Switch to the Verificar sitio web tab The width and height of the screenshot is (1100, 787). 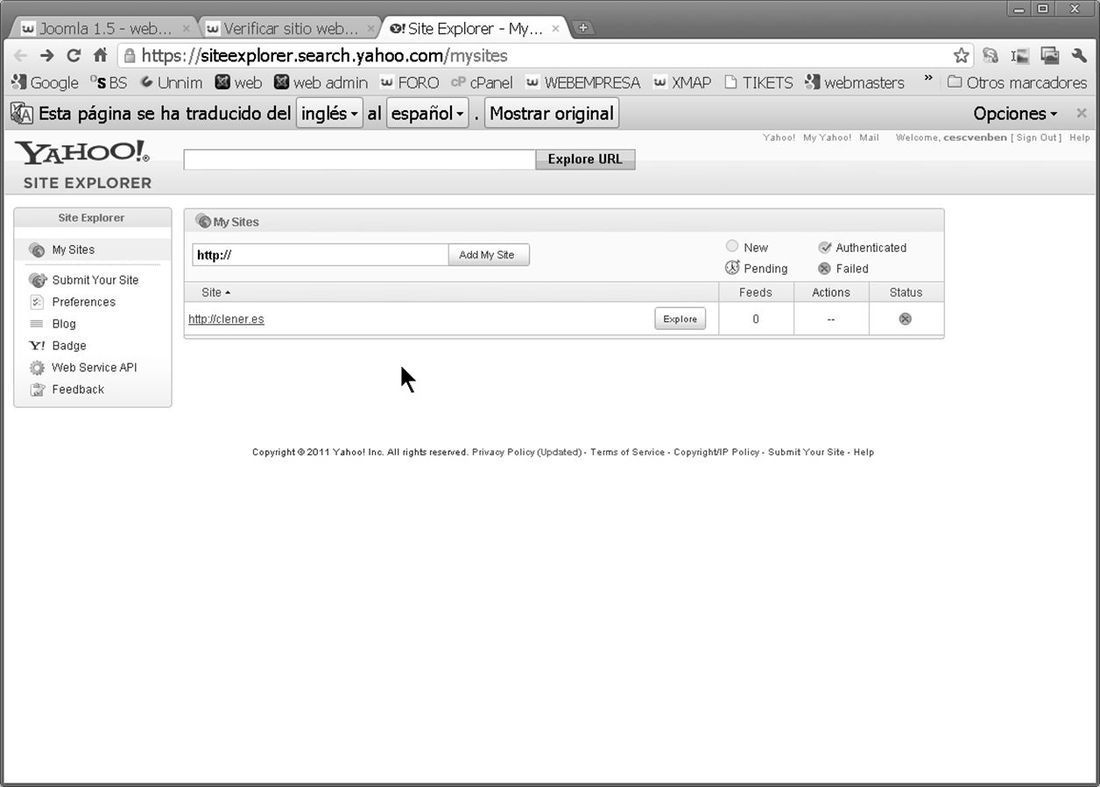[x=290, y=29]
